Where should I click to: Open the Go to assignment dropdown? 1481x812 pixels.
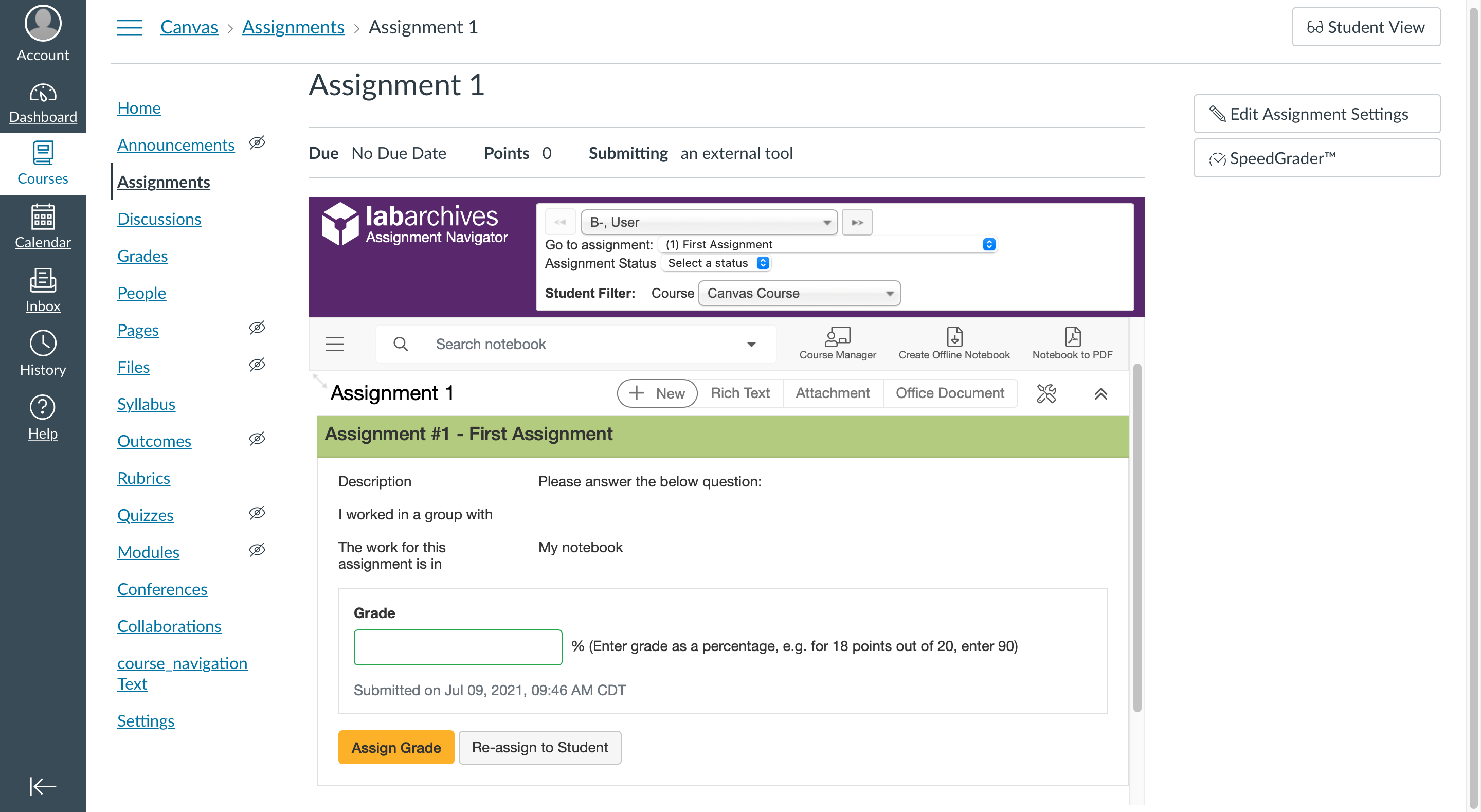coord(828,244)
